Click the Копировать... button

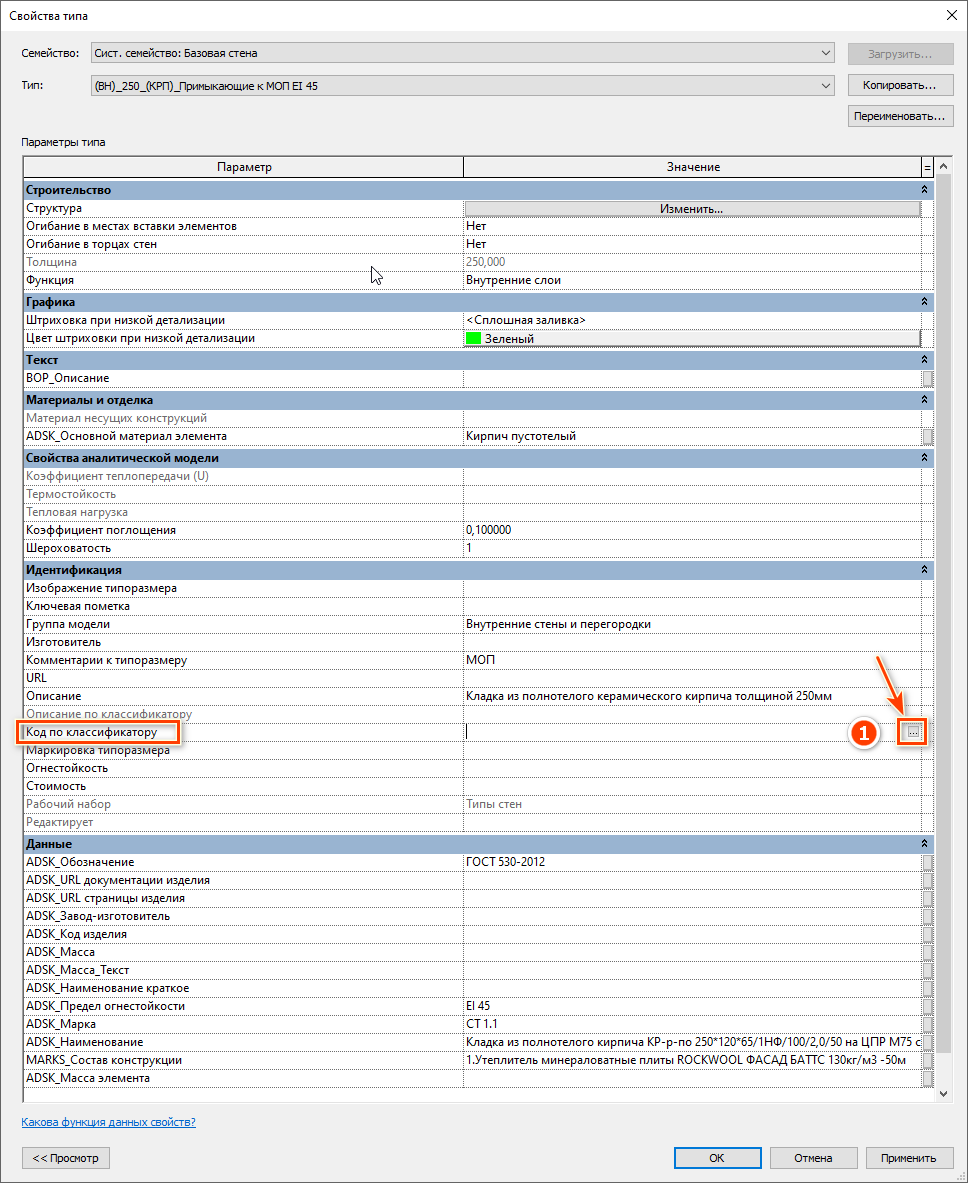coord(897,86)
